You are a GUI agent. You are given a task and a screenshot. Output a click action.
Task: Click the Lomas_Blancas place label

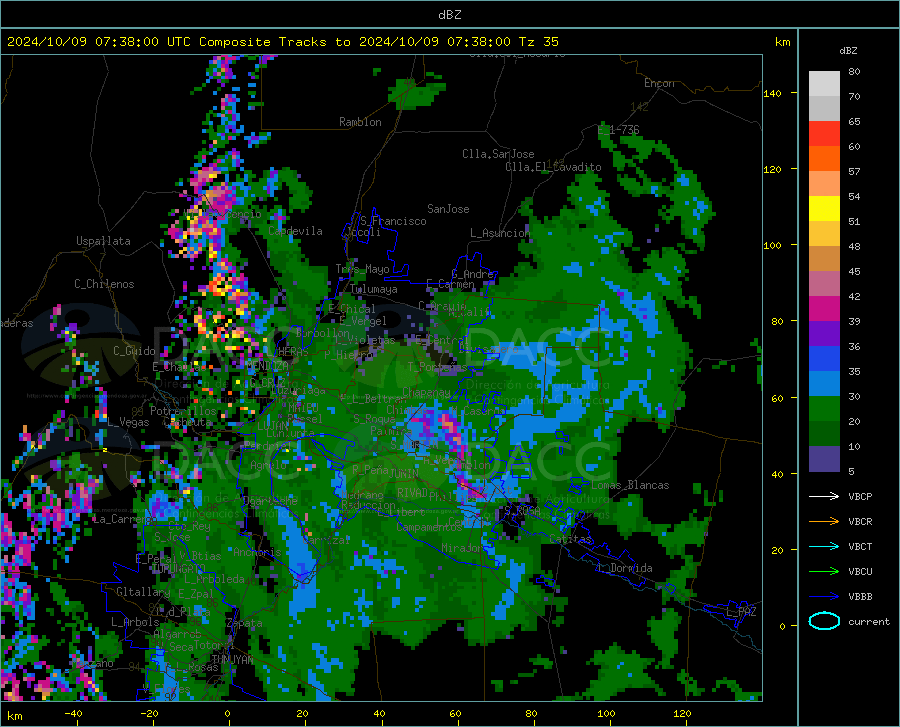[x=630, y=485]
